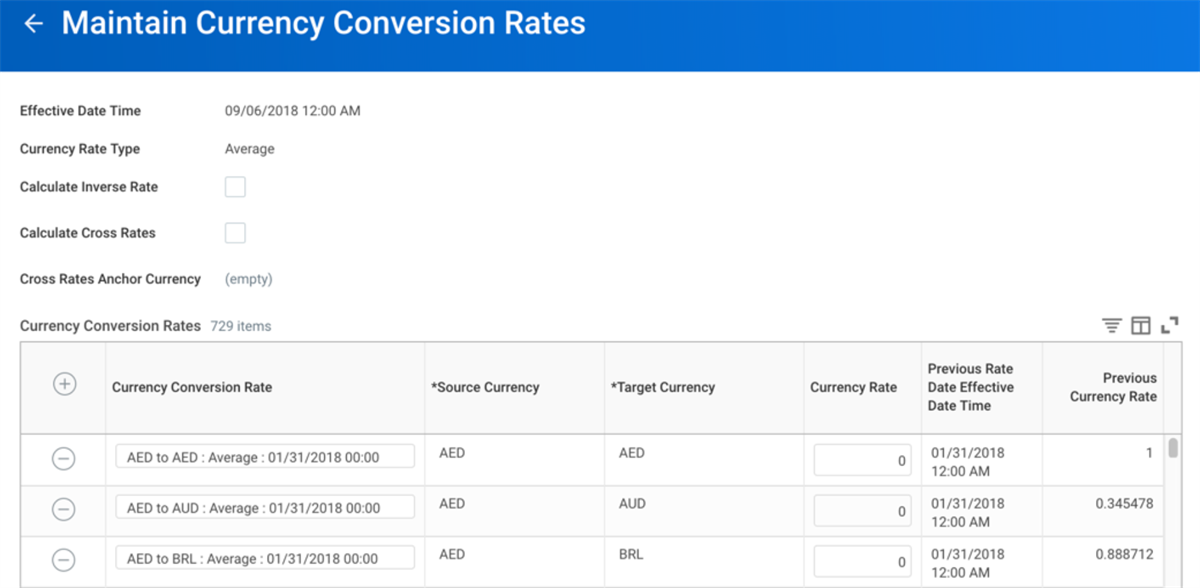Click the Currency Rate input for AUD row
Screen dimensions: 1200x588
pyautogui.click(x=862, y=511)
